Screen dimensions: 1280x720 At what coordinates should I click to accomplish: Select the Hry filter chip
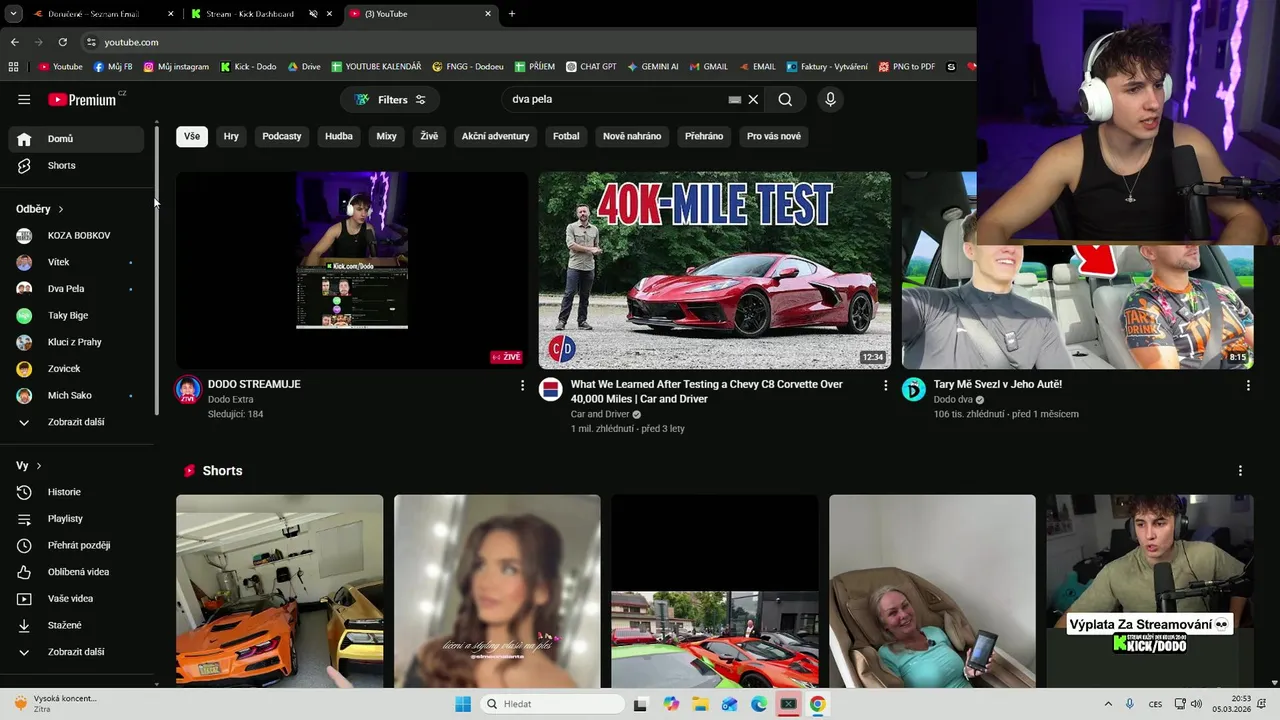[231, 136]
